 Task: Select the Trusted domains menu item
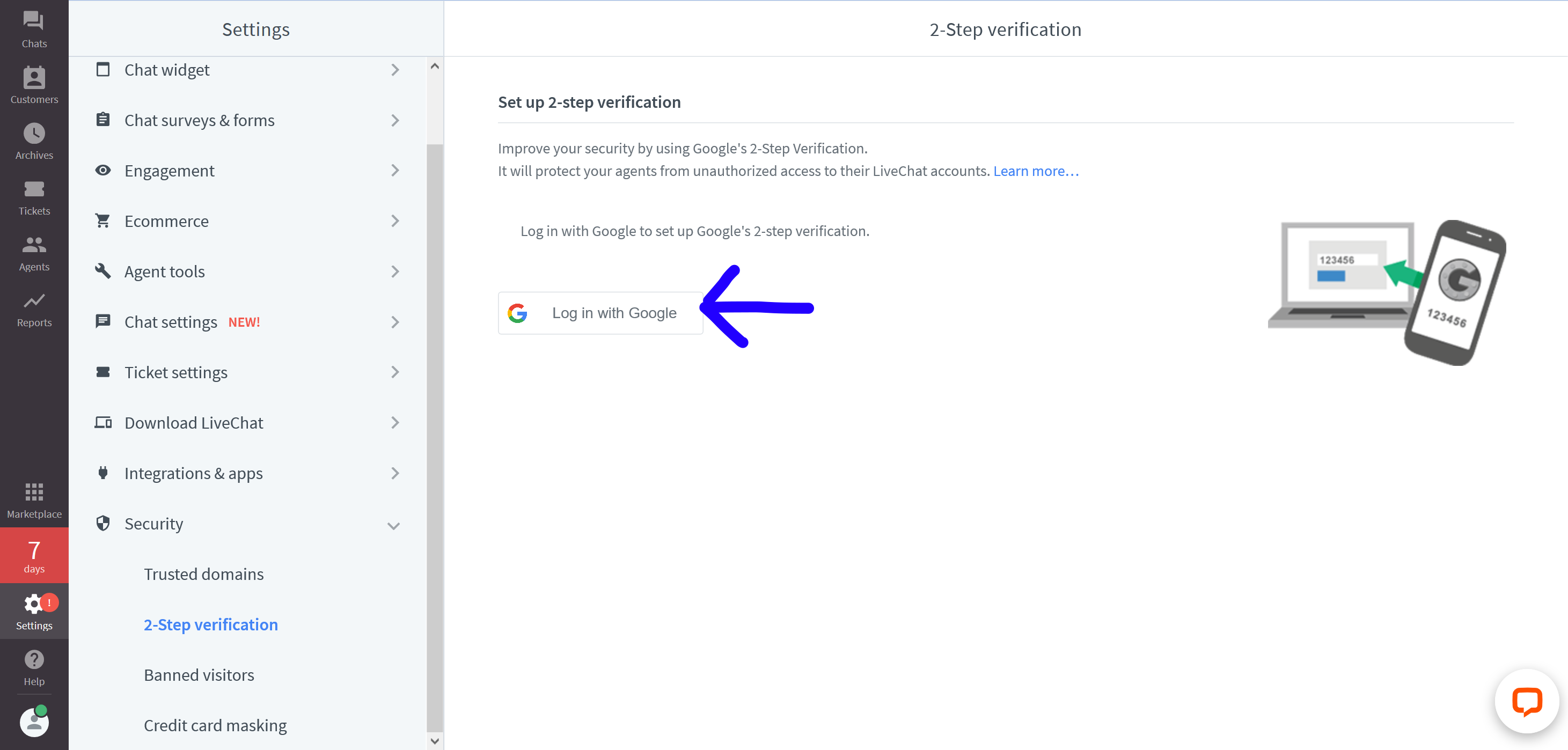pos(203,573)
